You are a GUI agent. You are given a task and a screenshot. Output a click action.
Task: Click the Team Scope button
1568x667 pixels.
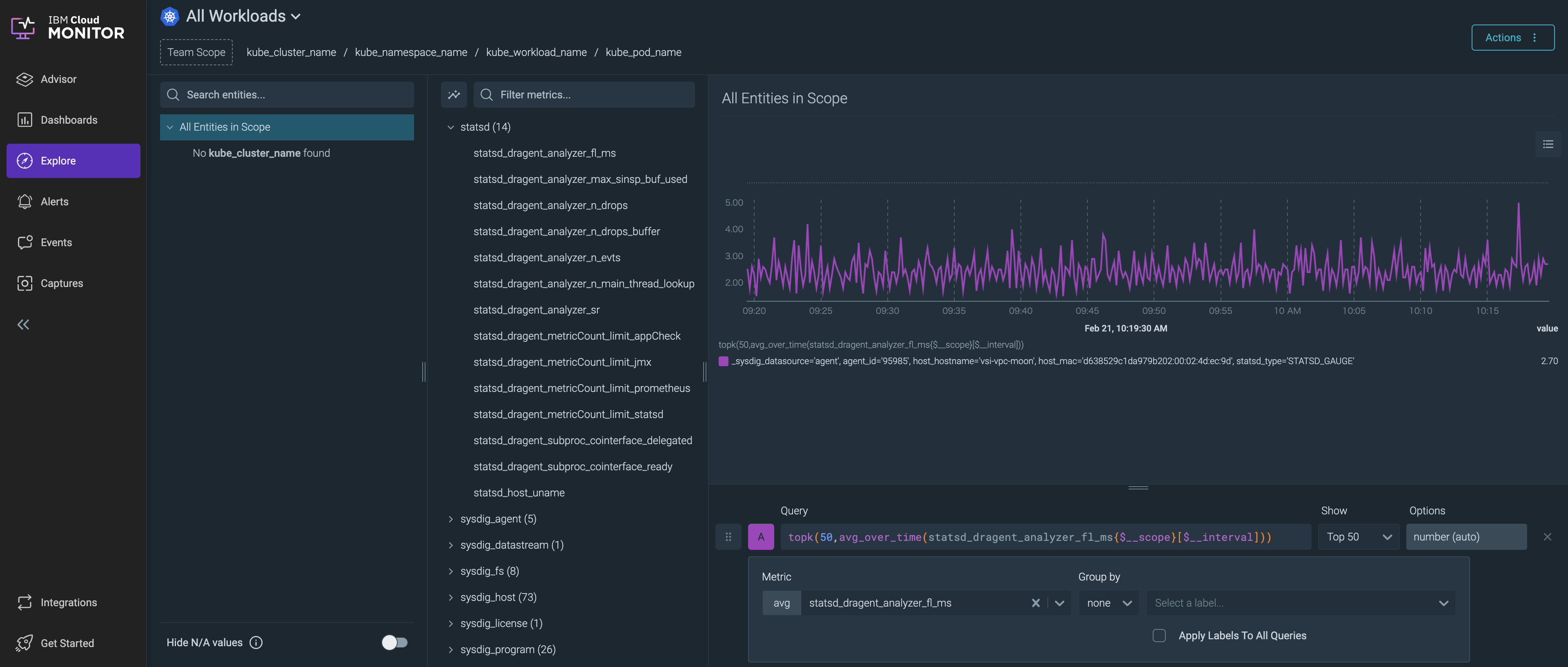[196, 52]
